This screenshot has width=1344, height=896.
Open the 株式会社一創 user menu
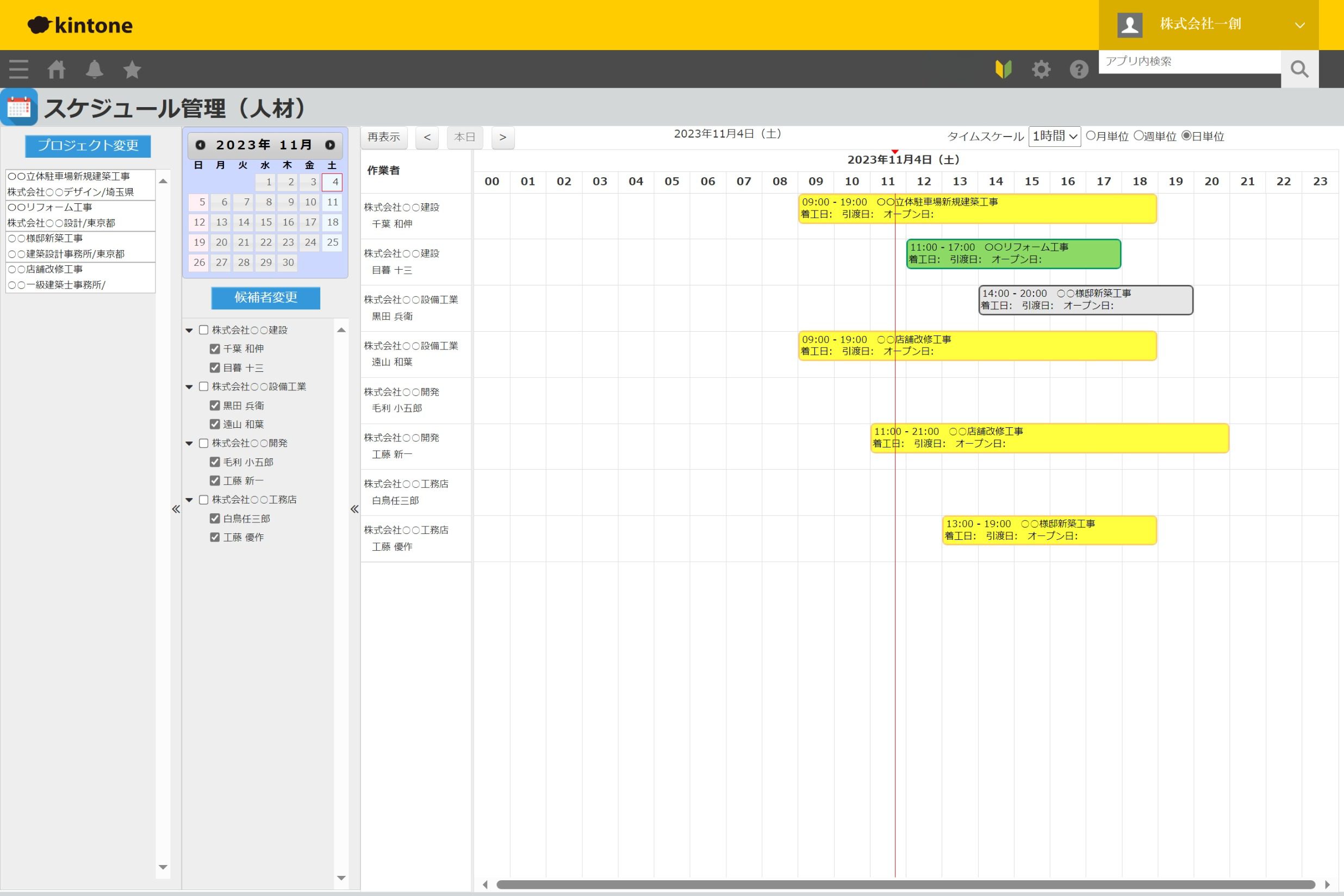pos(1209,24)
